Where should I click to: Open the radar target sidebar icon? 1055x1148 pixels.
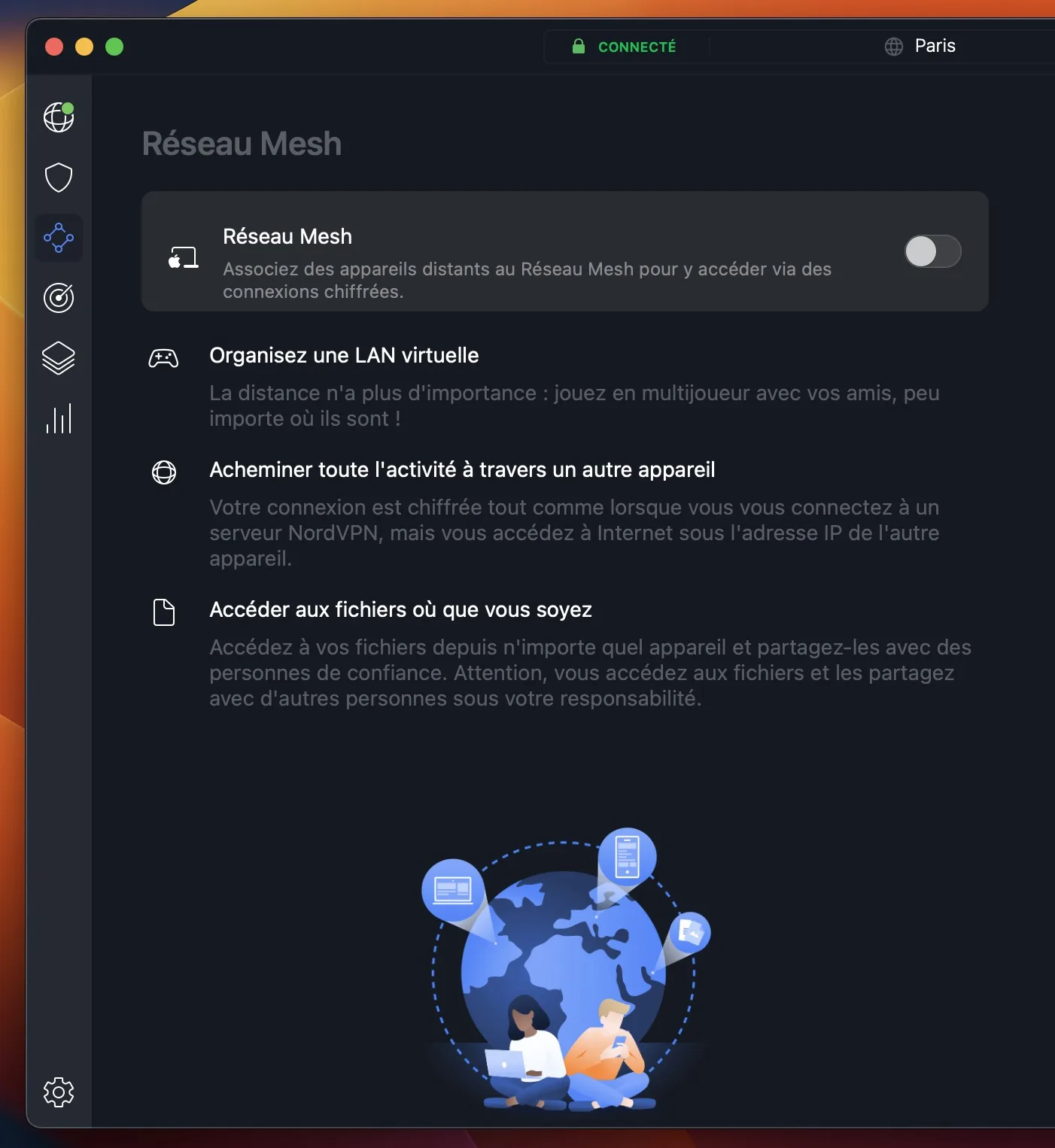(x=59, y=298)
